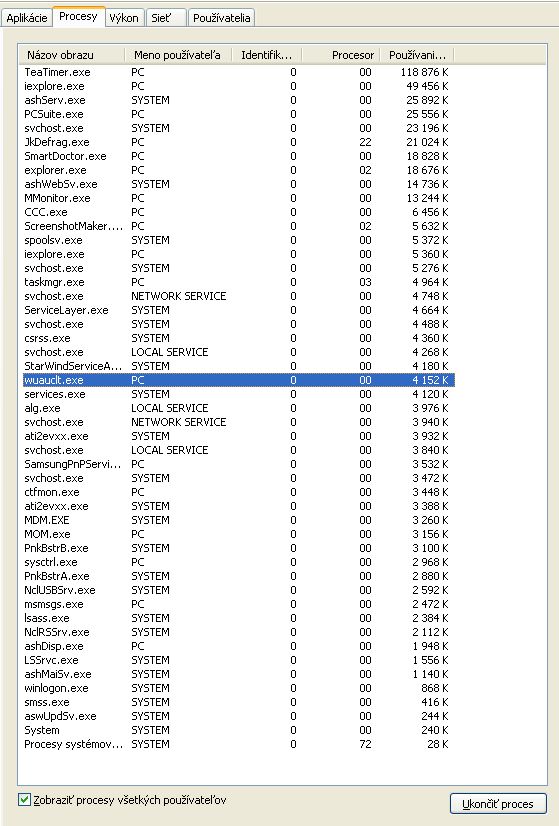Select the StarWindServiceA... process row
This screenshot has width=559, height=826.
point(239,366)
